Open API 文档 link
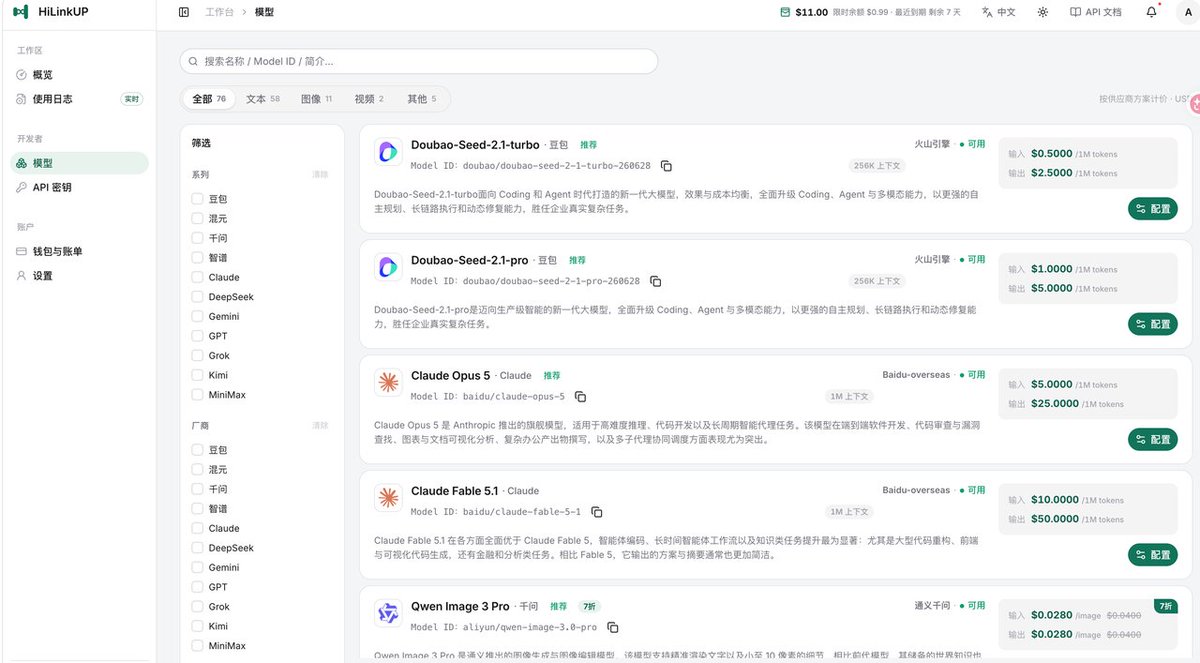 [1095, 12]
